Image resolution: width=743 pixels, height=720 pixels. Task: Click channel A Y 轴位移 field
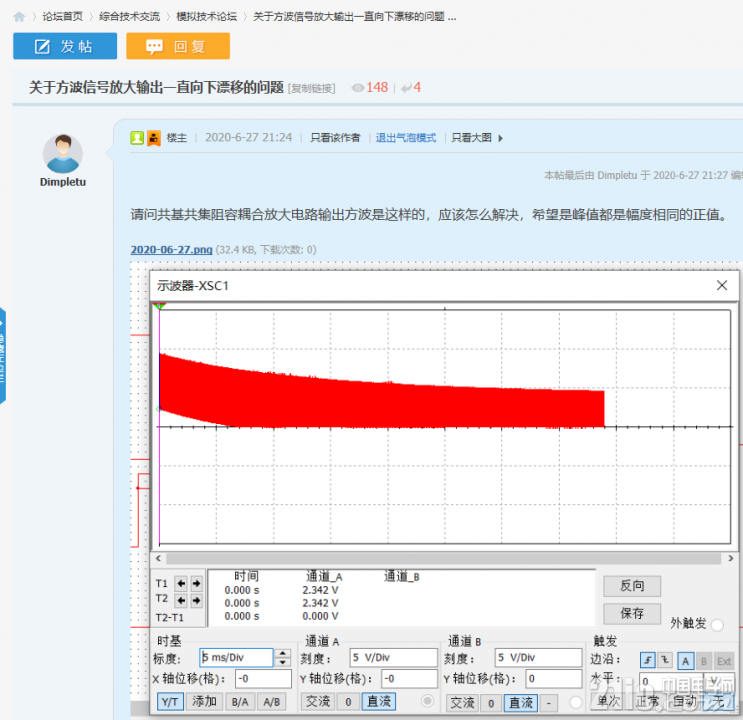coord(409,678)
